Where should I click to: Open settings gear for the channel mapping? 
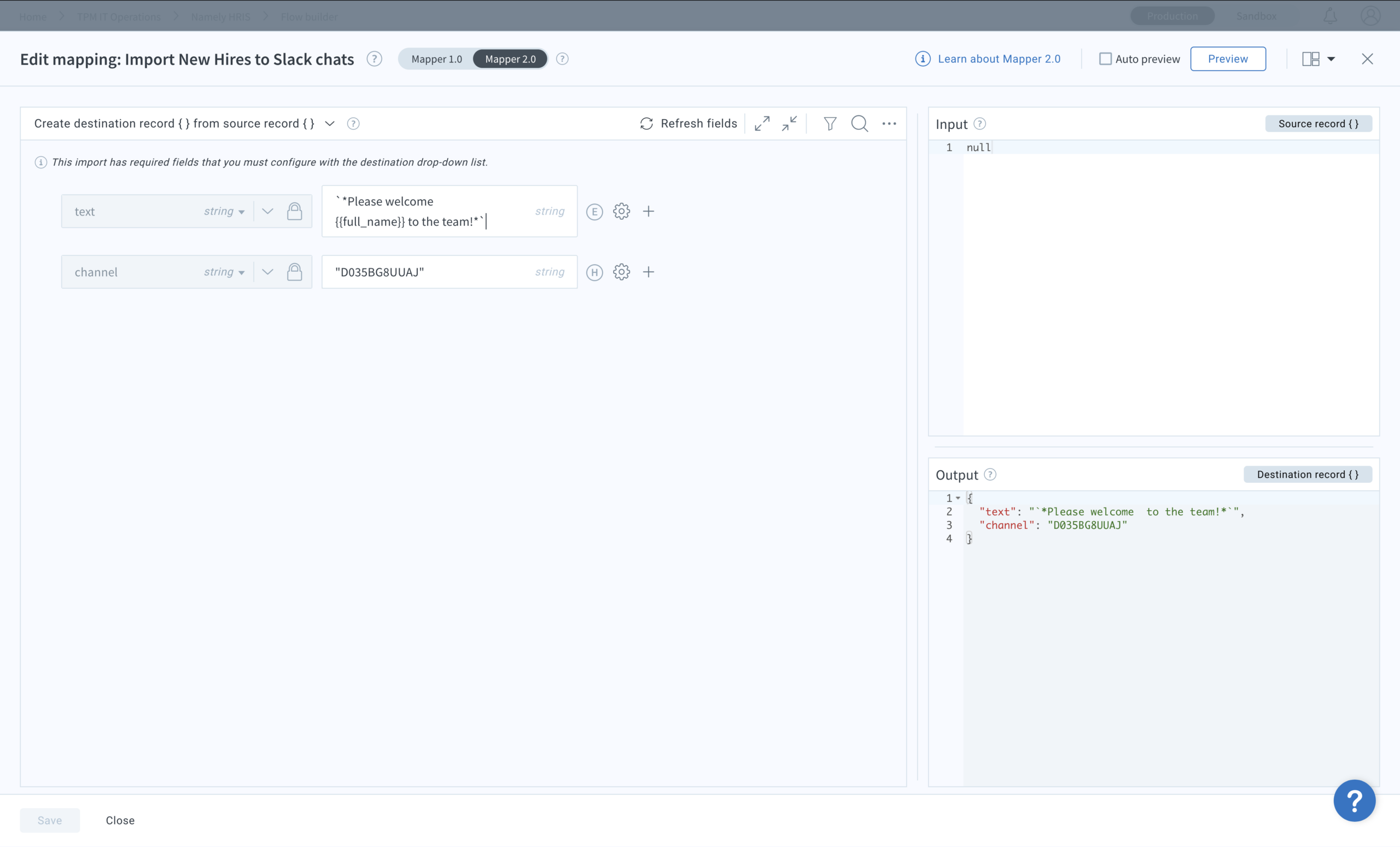coord(621,272)
